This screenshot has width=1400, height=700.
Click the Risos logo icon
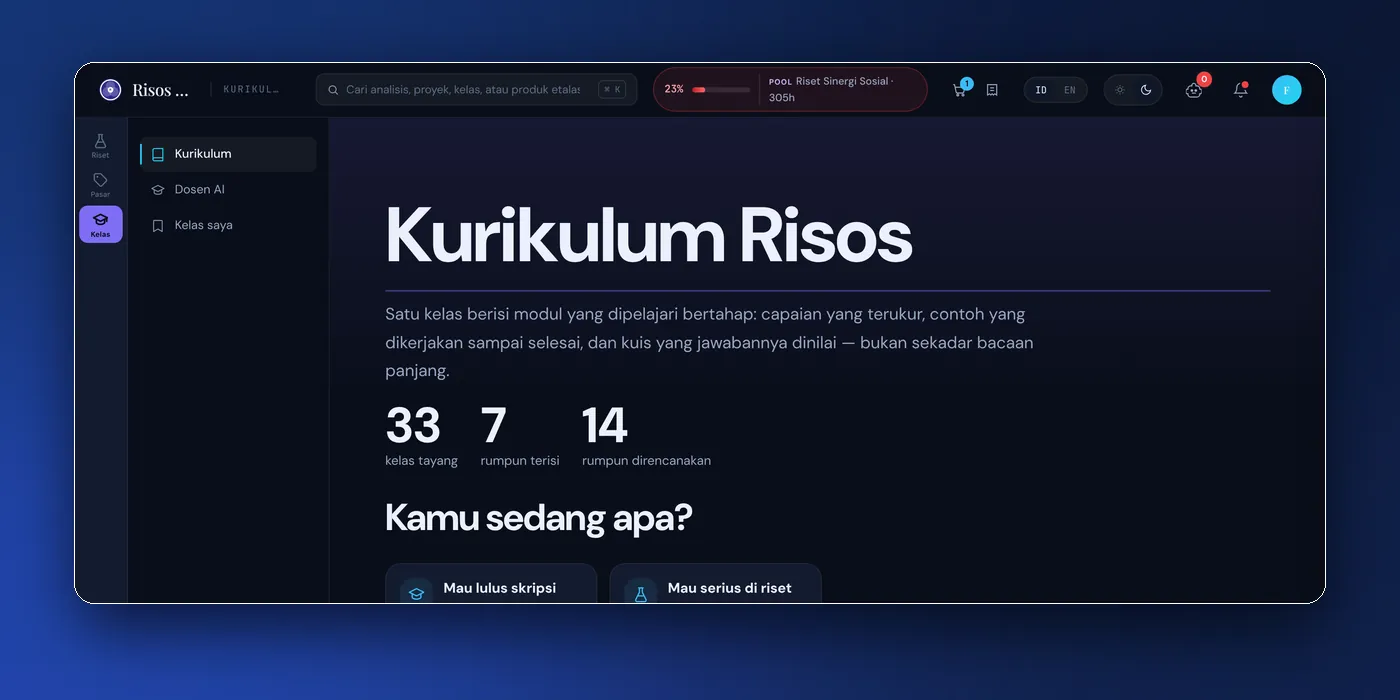coord(110,90)
